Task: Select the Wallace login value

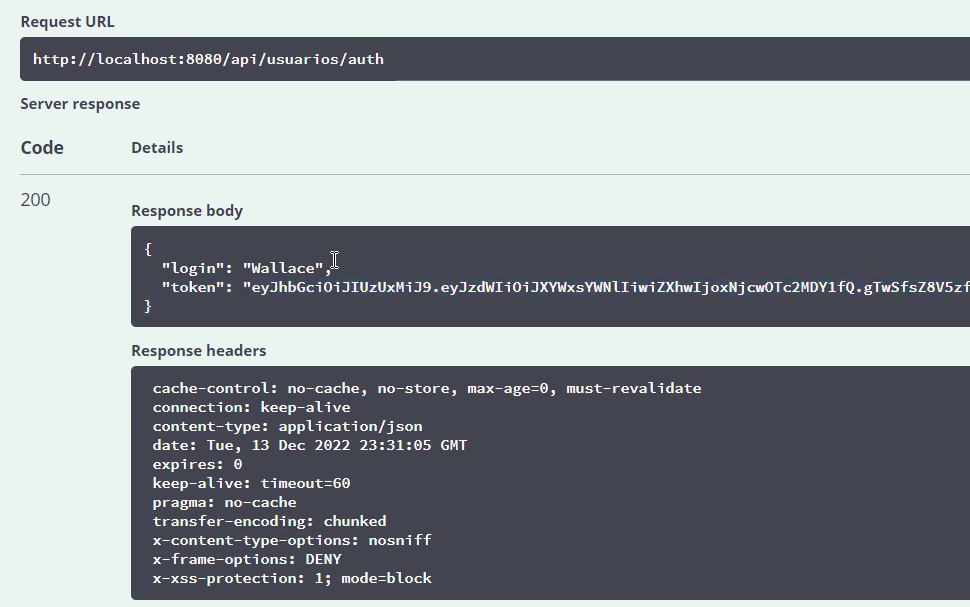Action: (x=290, y=267)
